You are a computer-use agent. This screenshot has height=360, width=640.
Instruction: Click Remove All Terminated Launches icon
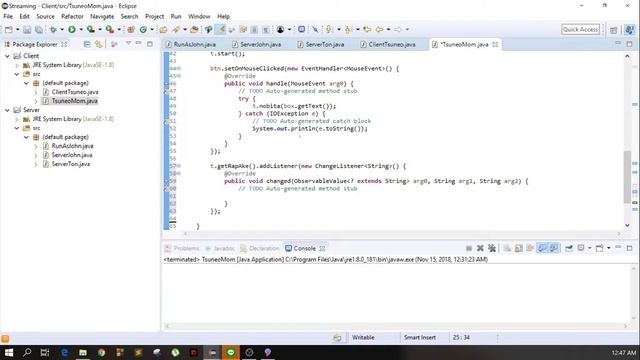point(492,248)
